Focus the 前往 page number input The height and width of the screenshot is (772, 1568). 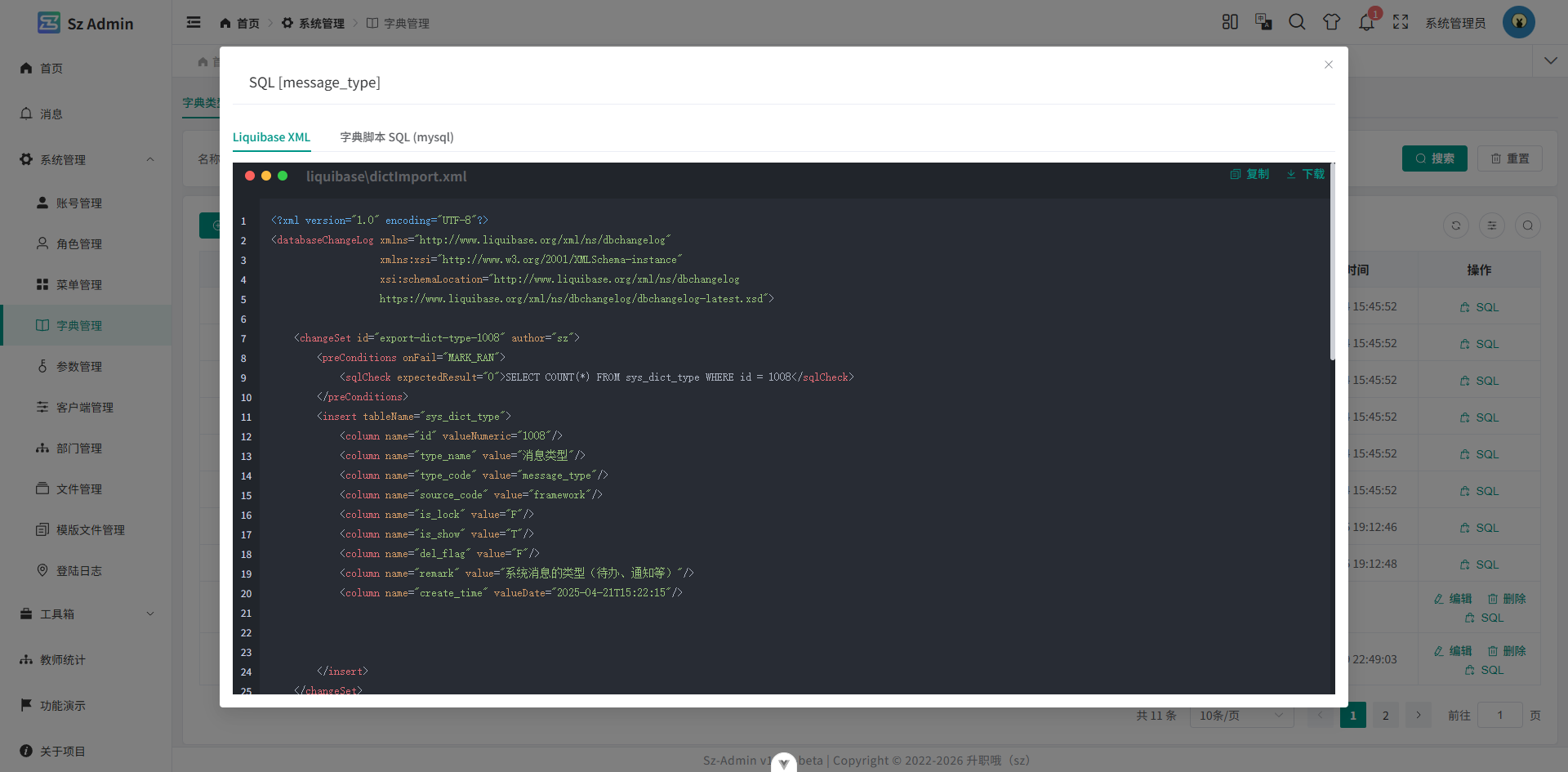click(1499, 715)
